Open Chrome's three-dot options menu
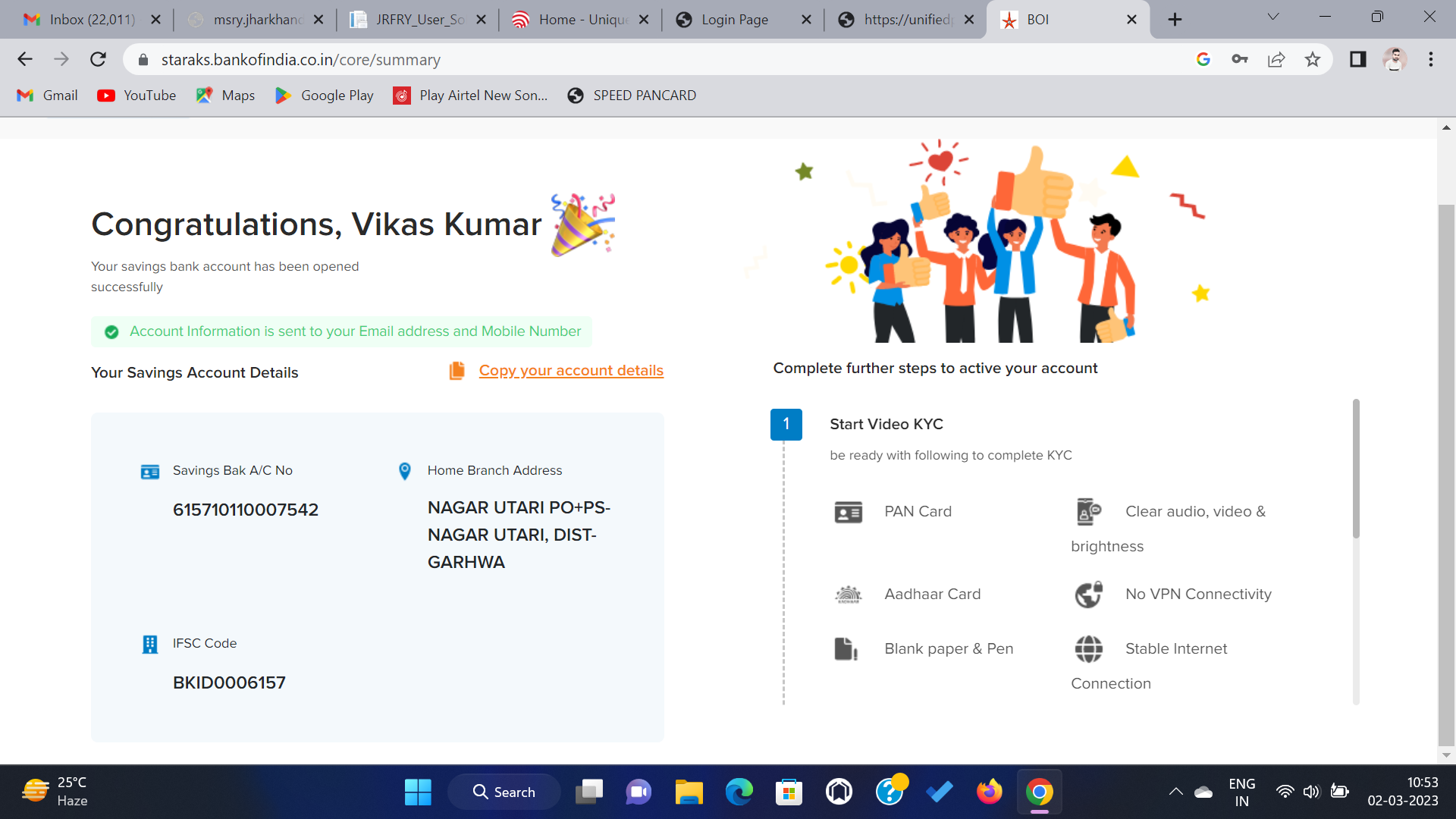The height and width of the screenshot is (819, 1456). (x=1431, y=59)
